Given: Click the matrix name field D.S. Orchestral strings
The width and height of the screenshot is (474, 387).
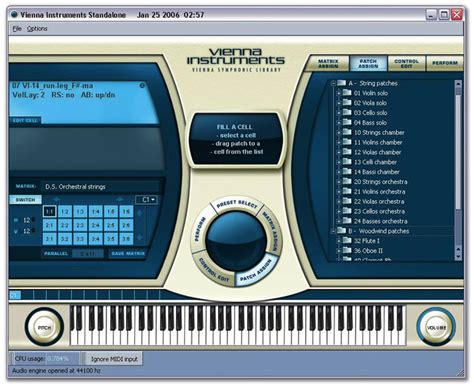Looking at the screenshot, I should (100, 187).
